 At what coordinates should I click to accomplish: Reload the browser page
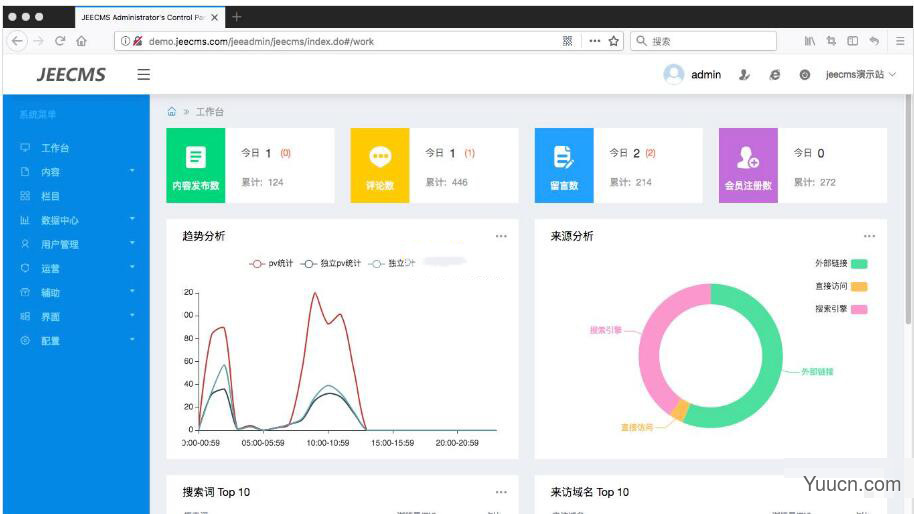coord(59,41)
